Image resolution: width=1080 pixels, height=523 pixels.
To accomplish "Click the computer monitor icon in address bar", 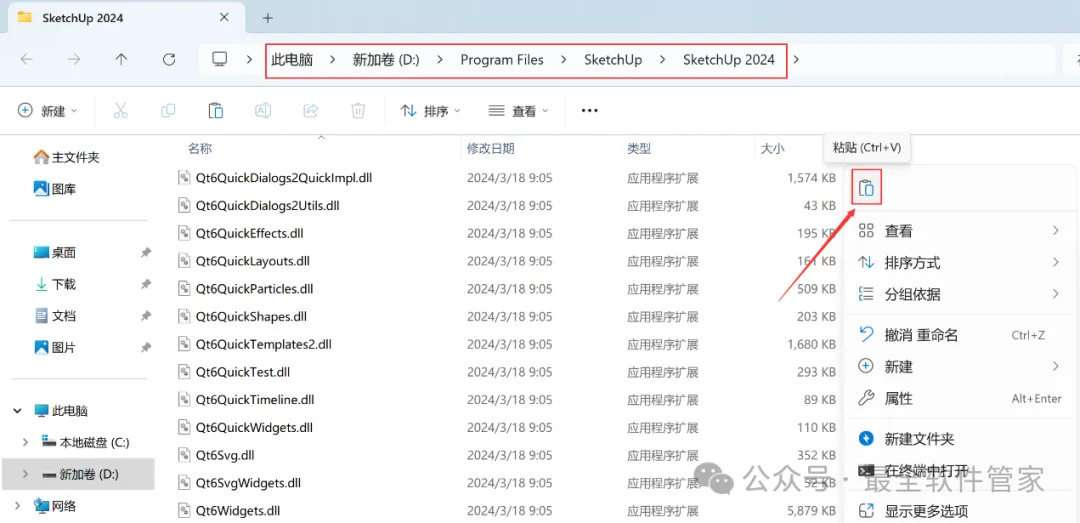I will tap(220, 59).
